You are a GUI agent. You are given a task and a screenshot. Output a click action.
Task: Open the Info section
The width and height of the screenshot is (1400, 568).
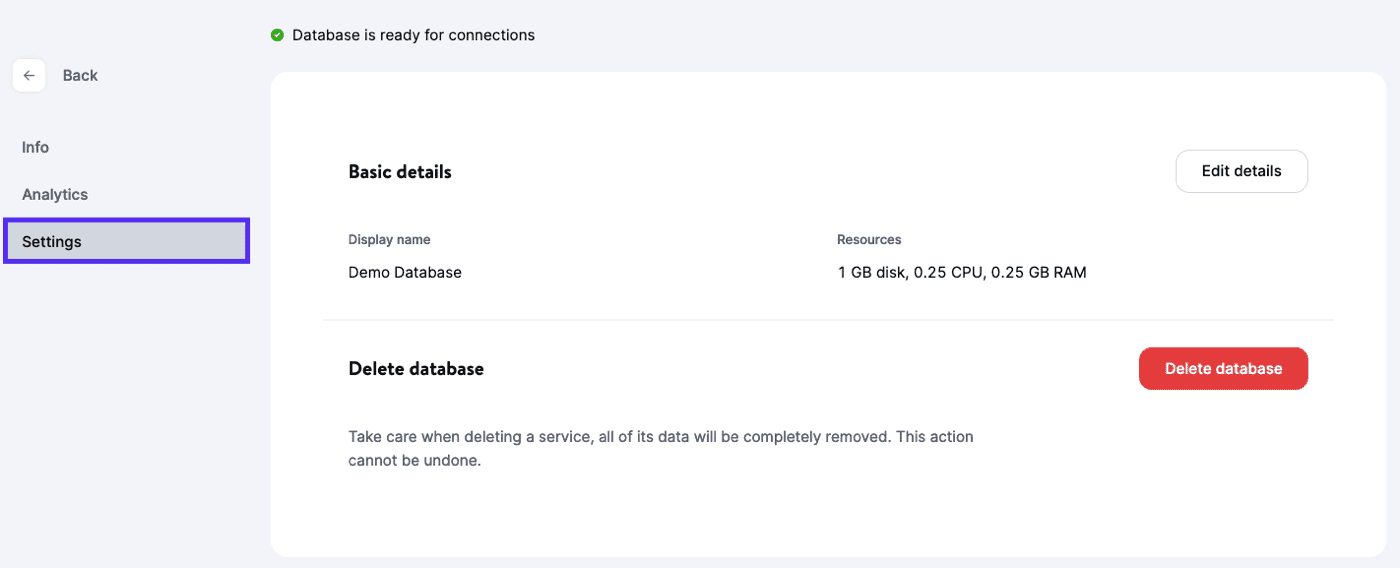click(36, 147)
